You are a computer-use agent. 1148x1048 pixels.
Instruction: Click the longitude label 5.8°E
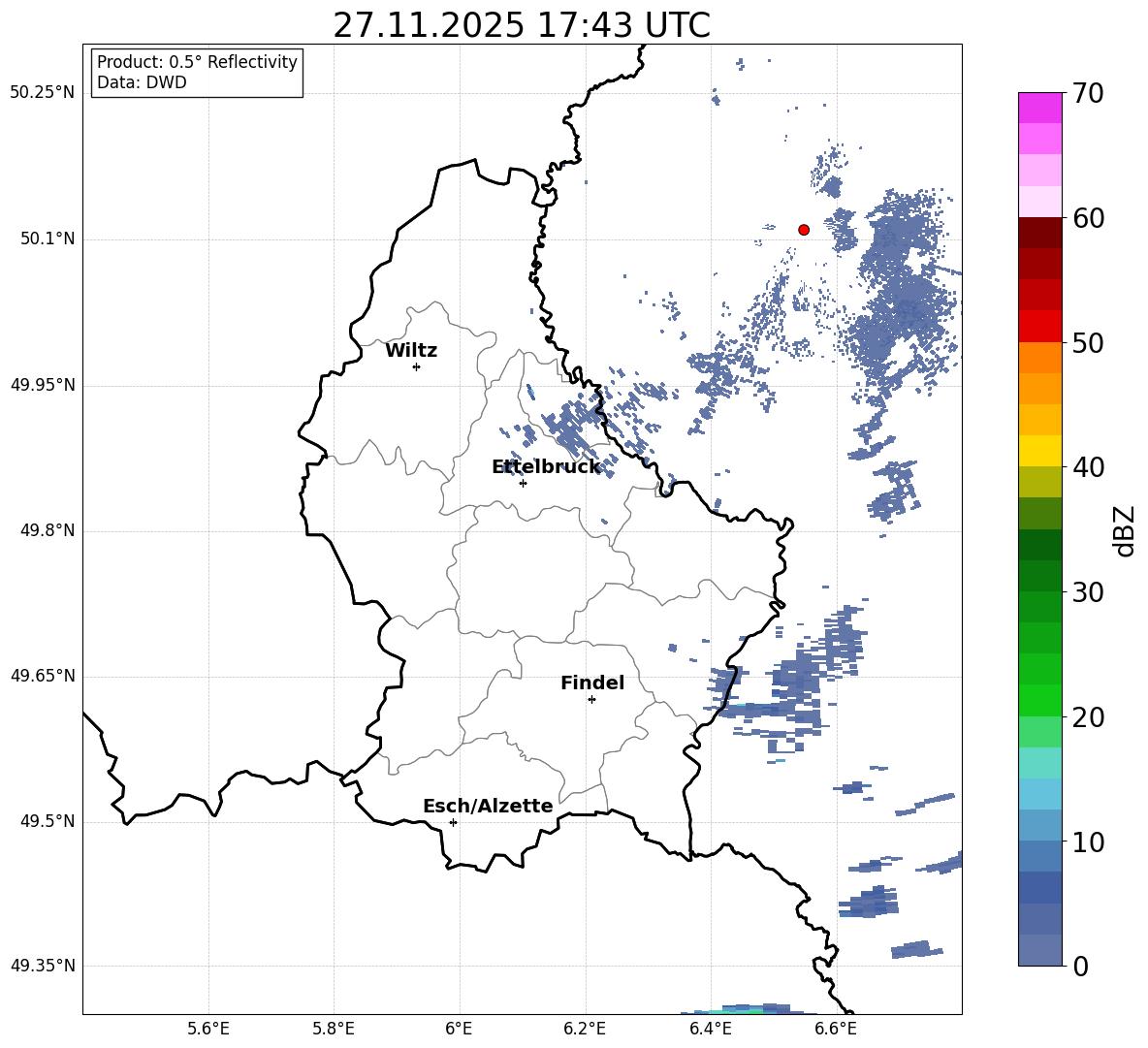click(334, 1030)
